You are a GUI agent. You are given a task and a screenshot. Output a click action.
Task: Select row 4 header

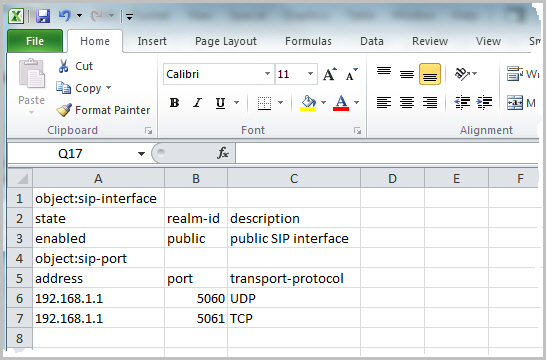click(20, 258)
